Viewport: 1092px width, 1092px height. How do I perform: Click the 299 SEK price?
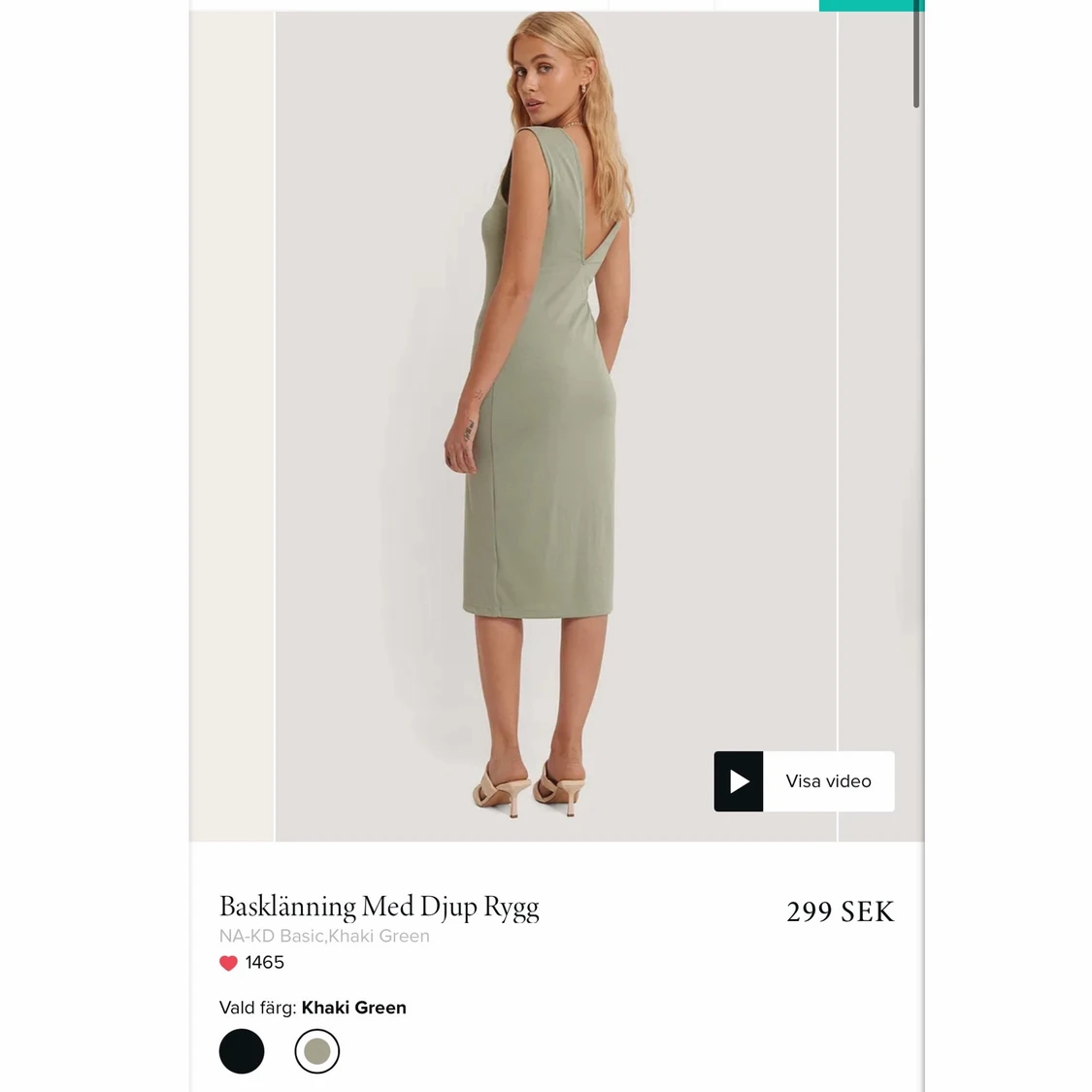[x=840, y=911]
